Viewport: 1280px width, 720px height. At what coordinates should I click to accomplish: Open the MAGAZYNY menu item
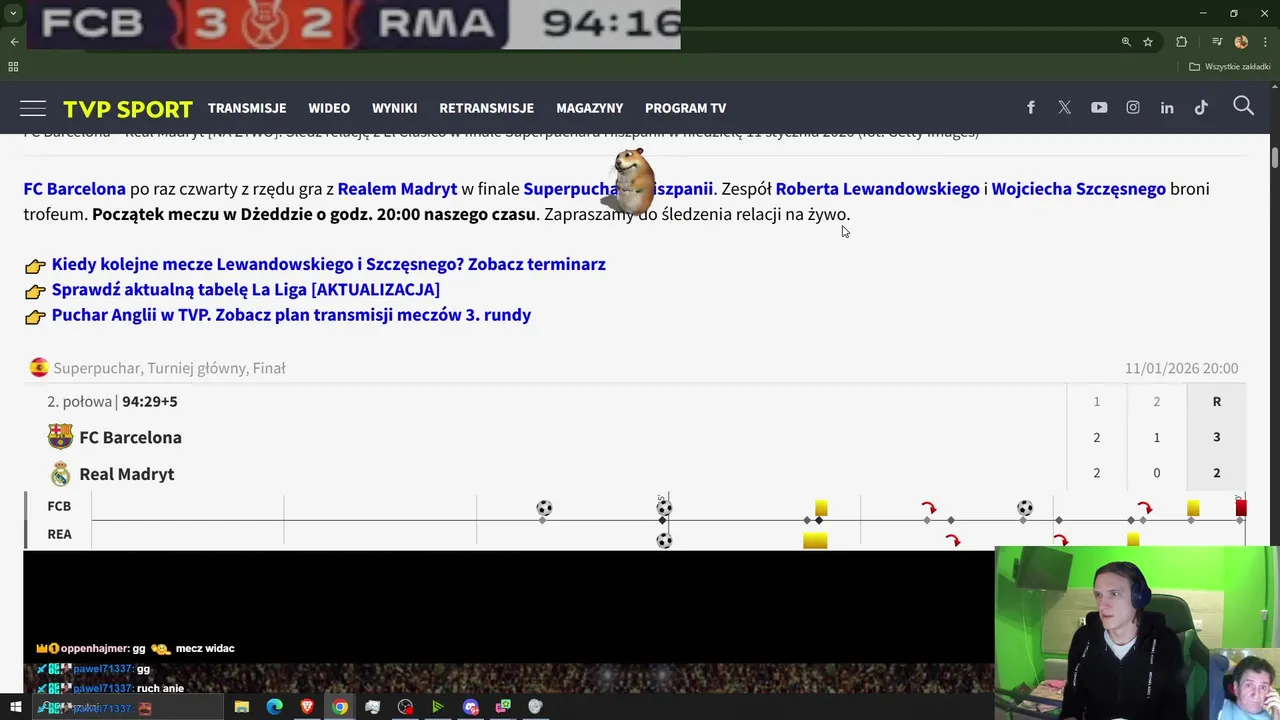(x=589, y=108)
